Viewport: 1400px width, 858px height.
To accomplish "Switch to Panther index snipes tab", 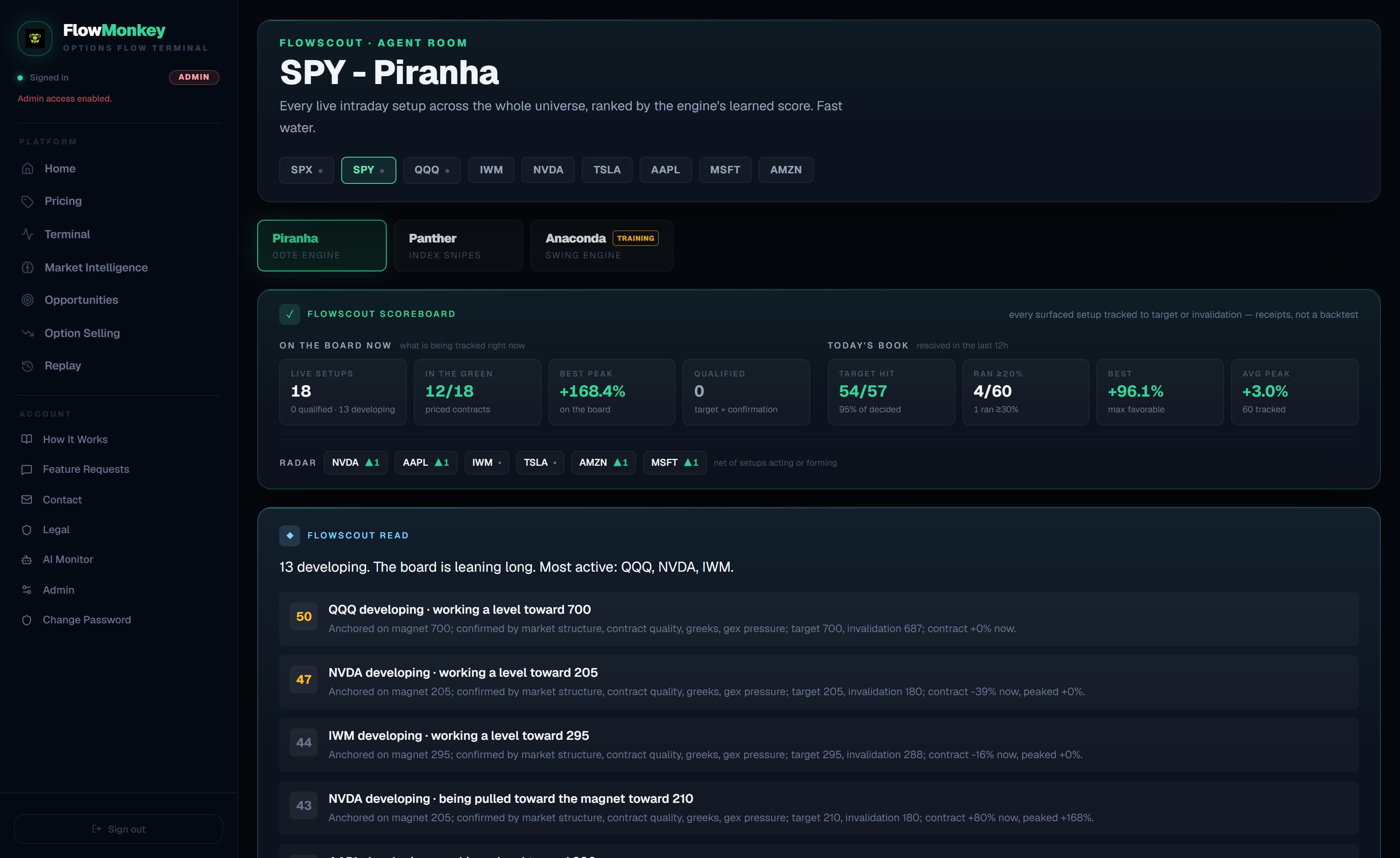I will (x=458, y=246).
